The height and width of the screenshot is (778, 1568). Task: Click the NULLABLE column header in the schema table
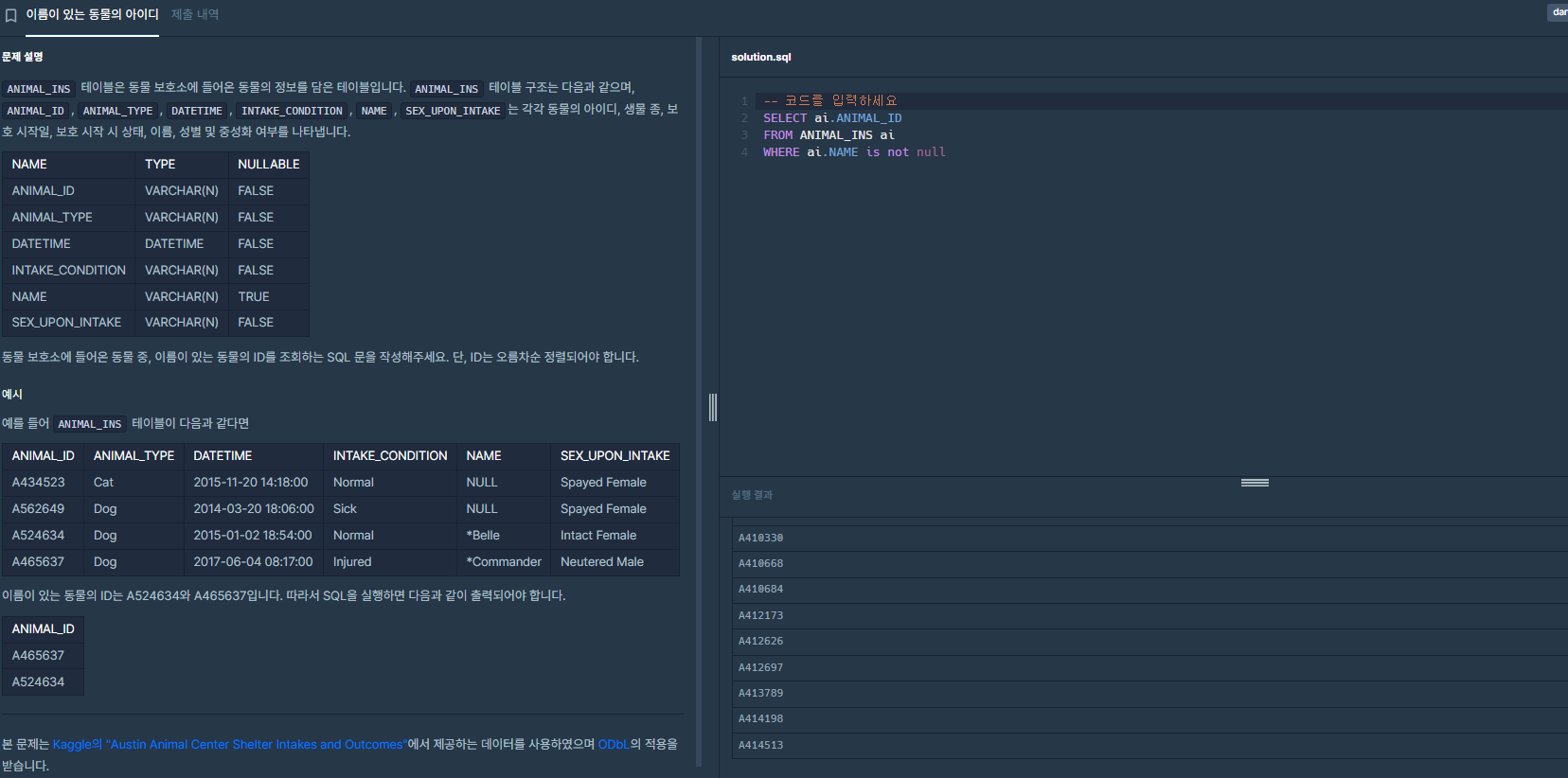click(x=269, y=165)
